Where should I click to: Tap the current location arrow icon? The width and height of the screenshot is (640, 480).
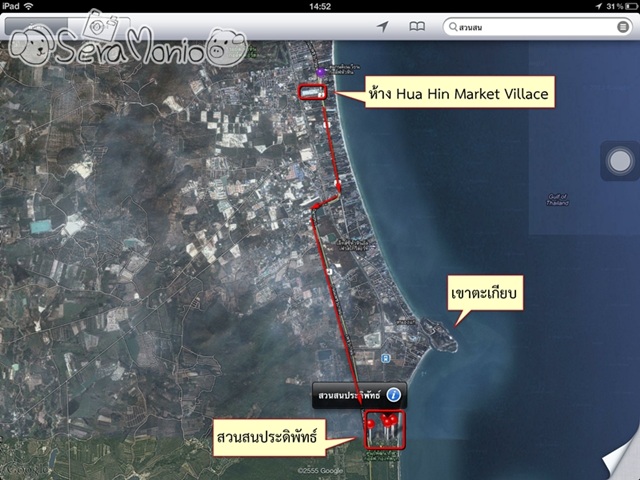point(382,27)
